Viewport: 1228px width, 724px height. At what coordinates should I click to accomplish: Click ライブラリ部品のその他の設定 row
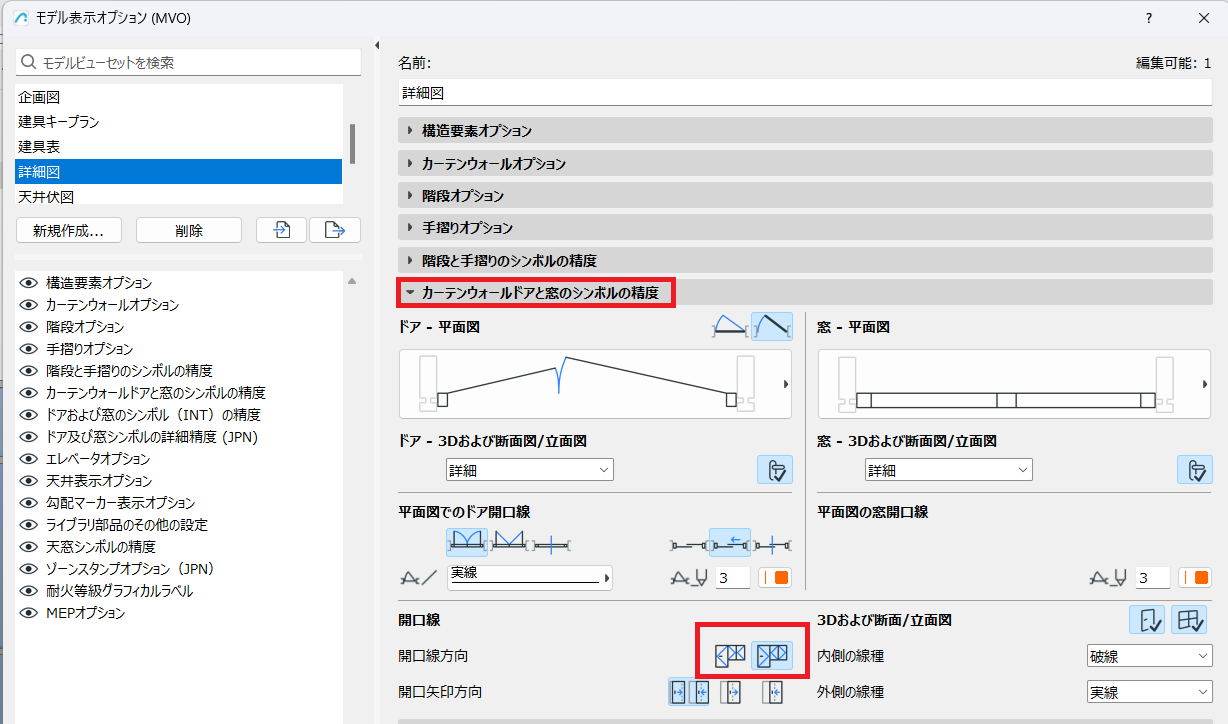pyautogui.click(x=181, y=525)
